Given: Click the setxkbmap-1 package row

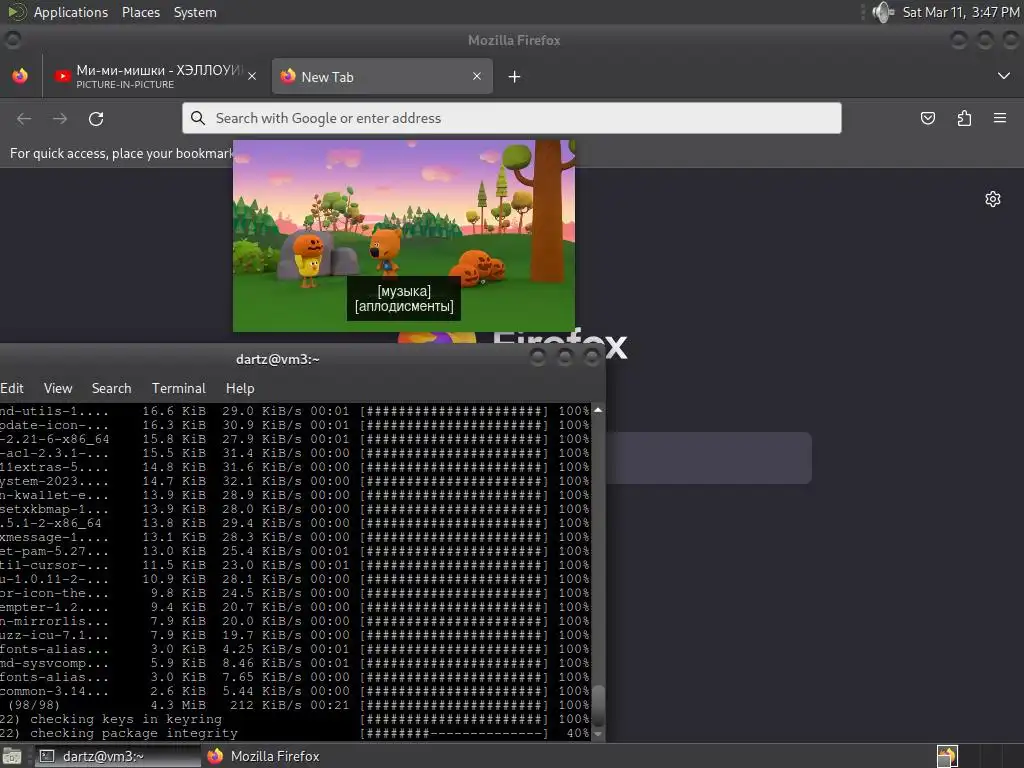Looking at the screenshot, I should tap(295, 509).
